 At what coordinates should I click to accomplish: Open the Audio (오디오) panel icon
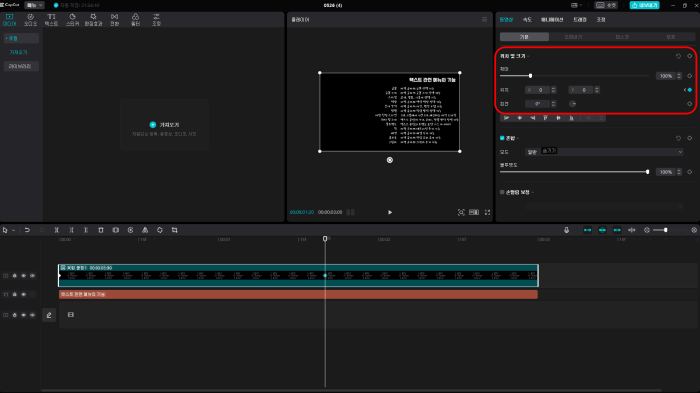pos(30,19)
